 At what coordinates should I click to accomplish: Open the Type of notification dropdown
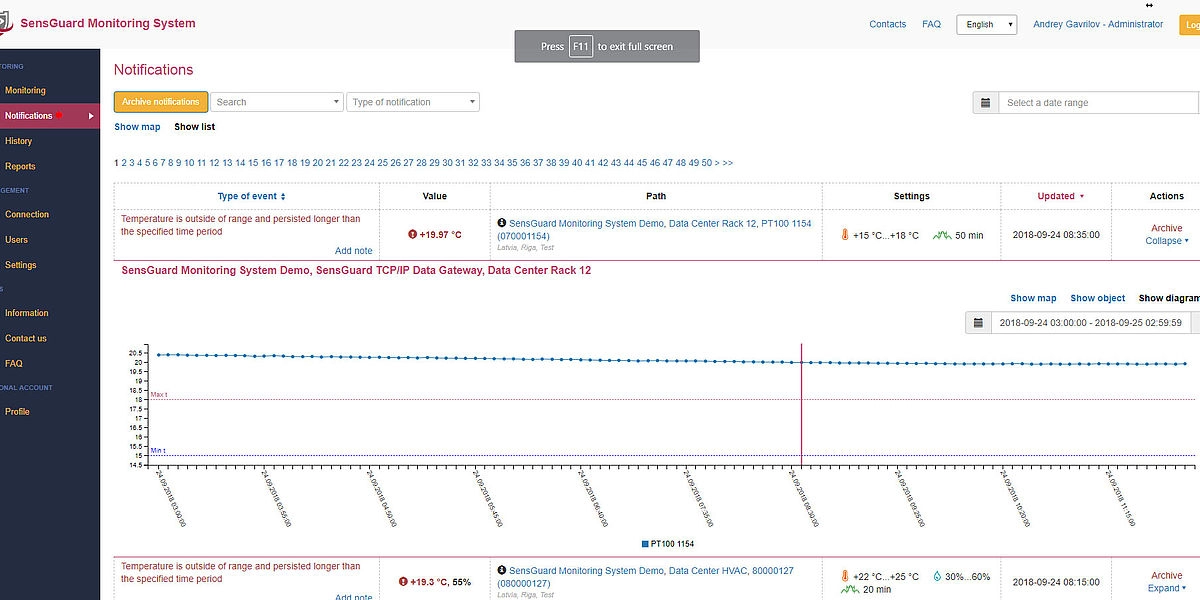413,102
